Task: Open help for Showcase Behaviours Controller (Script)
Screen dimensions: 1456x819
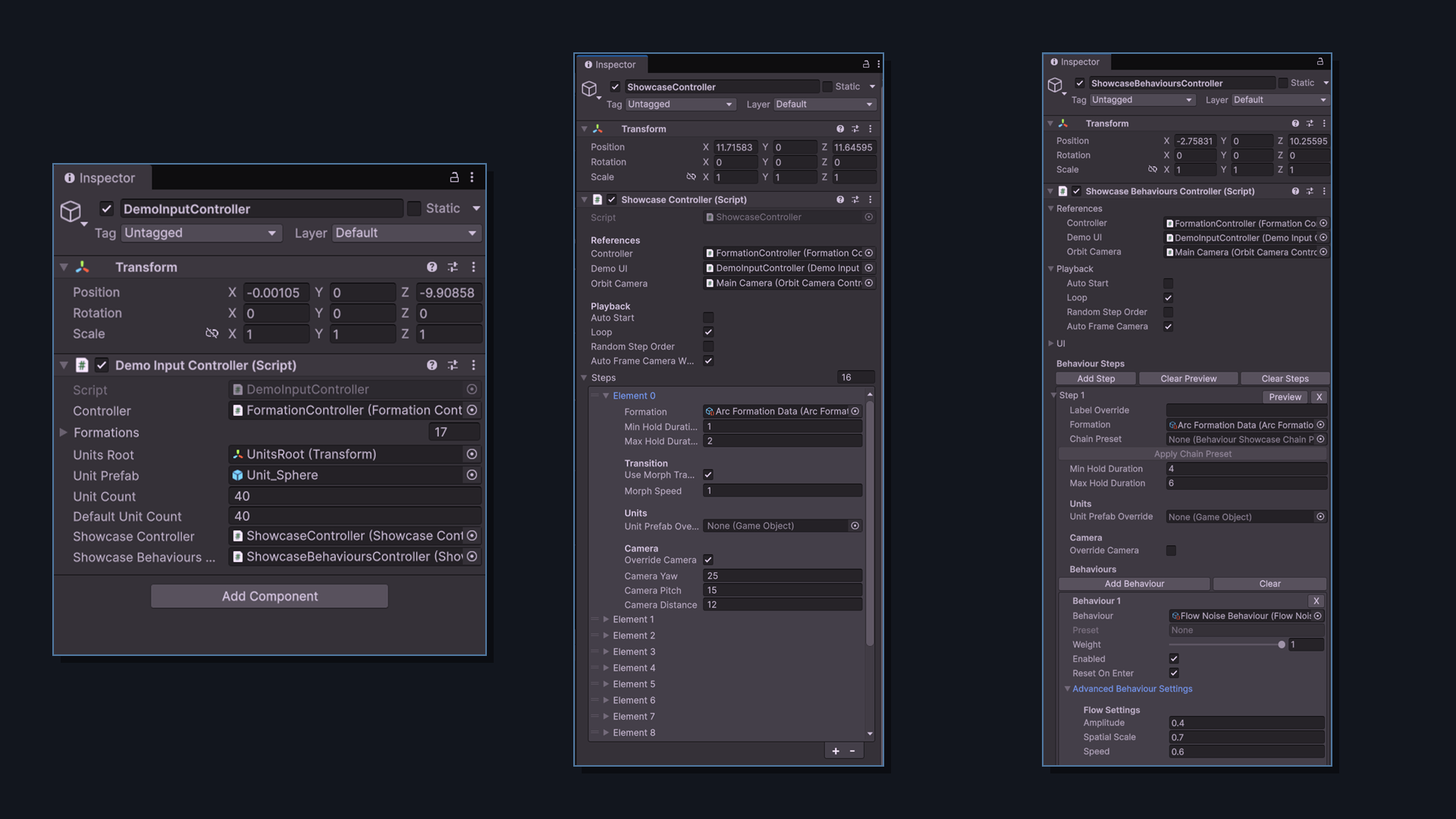Action: [1295, 191]
